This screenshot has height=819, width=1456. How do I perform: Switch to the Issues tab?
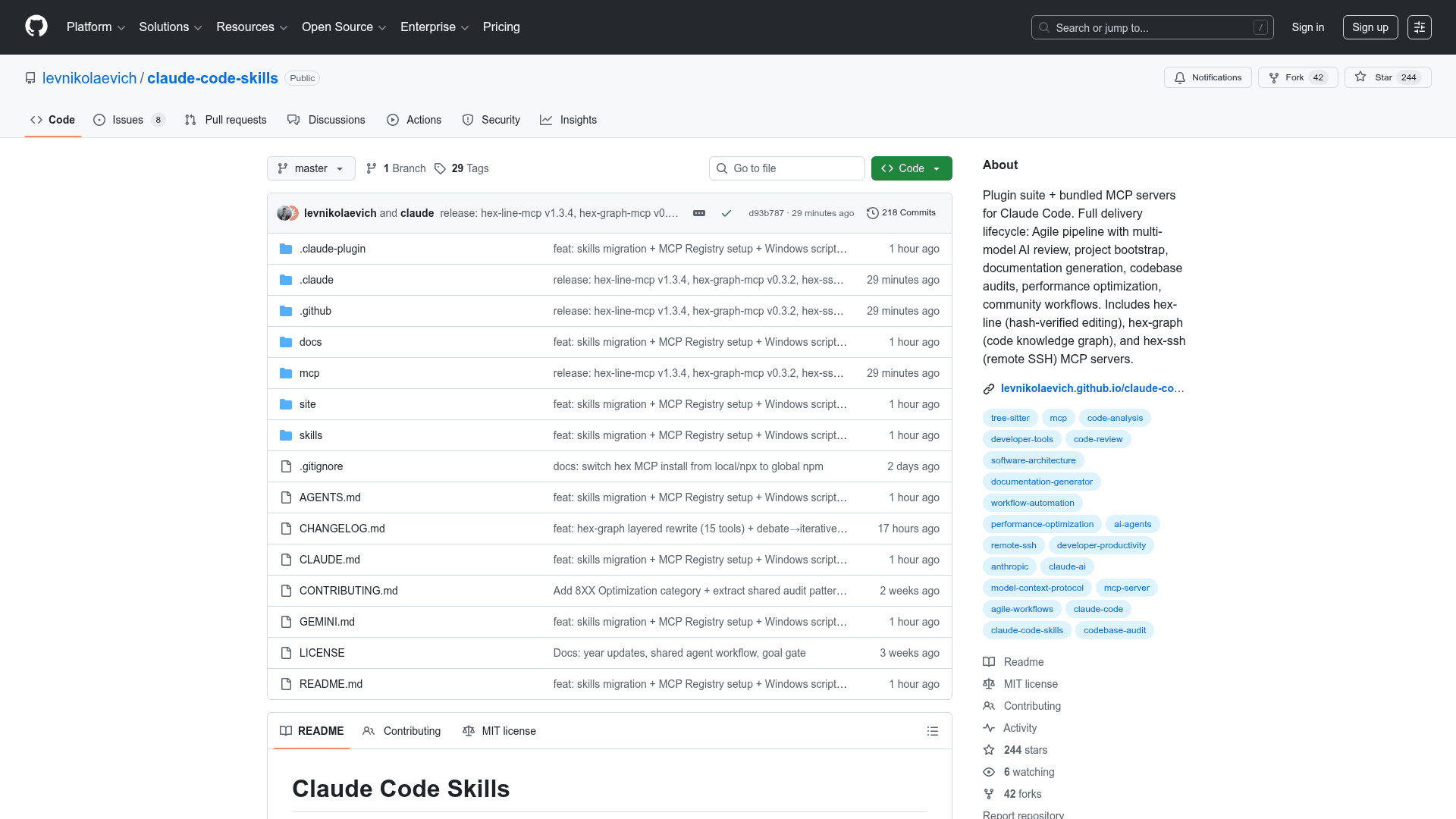point(128,120)
